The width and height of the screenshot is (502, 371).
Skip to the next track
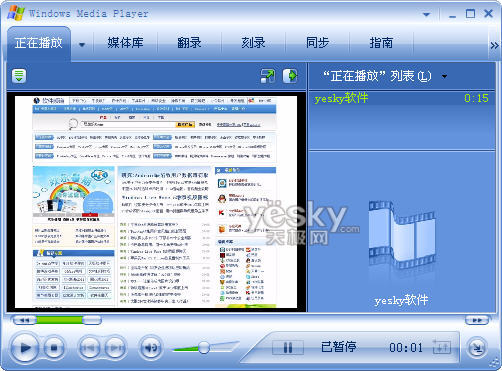tap(115, 348)
